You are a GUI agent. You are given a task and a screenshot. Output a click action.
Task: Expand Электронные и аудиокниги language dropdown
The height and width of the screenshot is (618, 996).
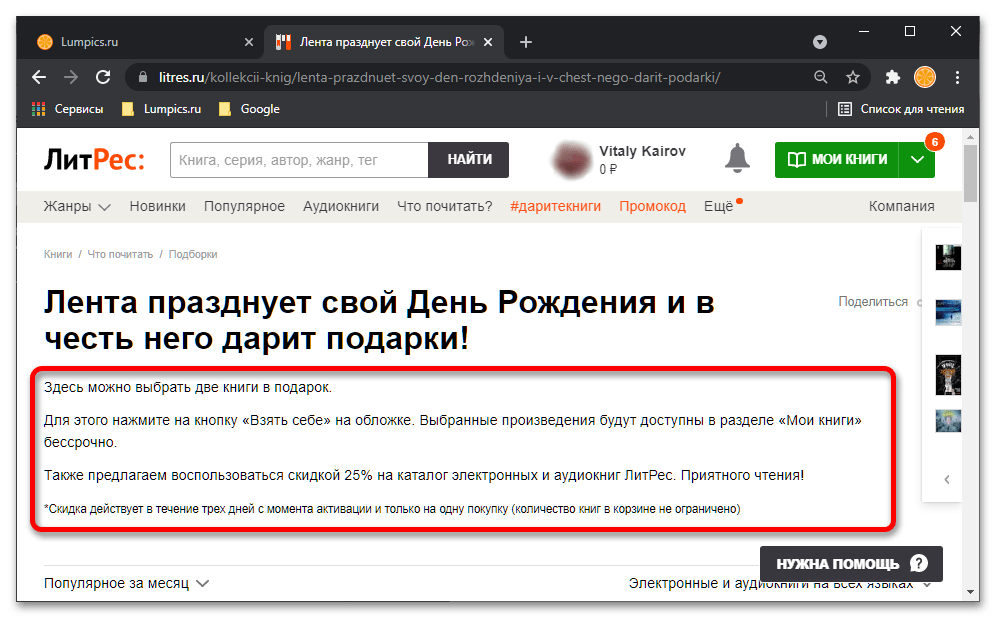780,583
